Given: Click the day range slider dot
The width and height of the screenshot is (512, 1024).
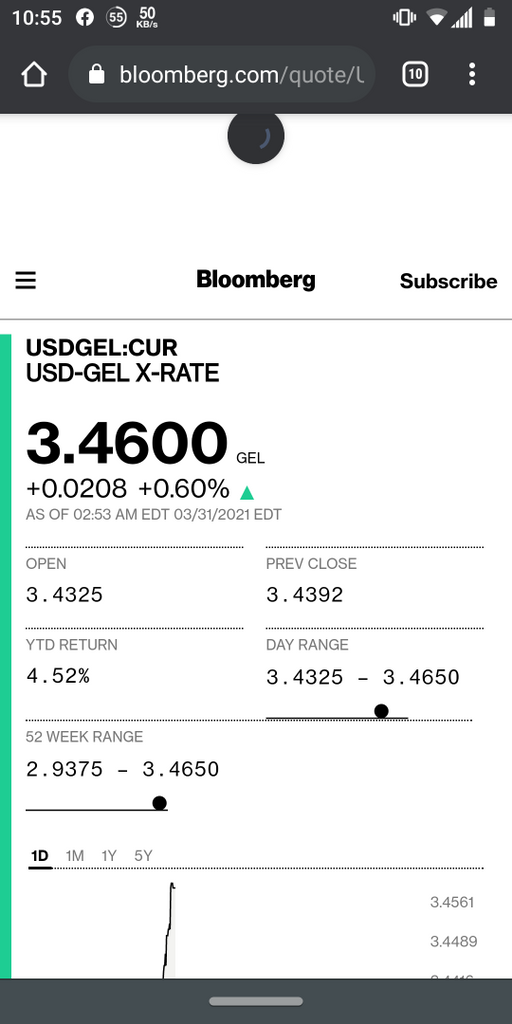Looking at the screenshot, I should [381, 711].
